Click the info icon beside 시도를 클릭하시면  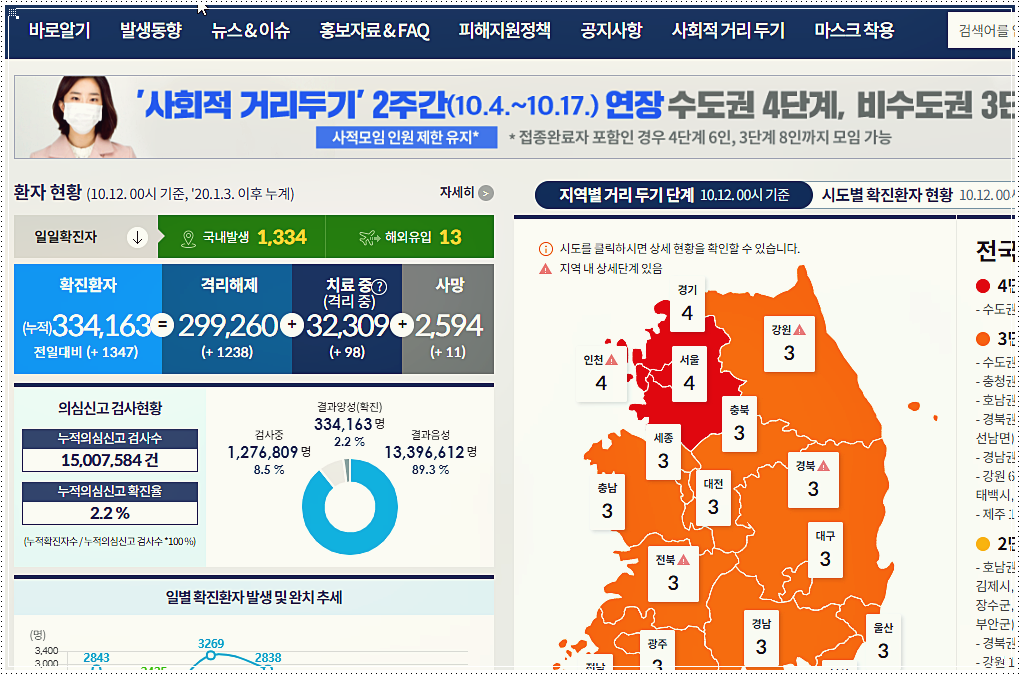[x=546, y=248]
